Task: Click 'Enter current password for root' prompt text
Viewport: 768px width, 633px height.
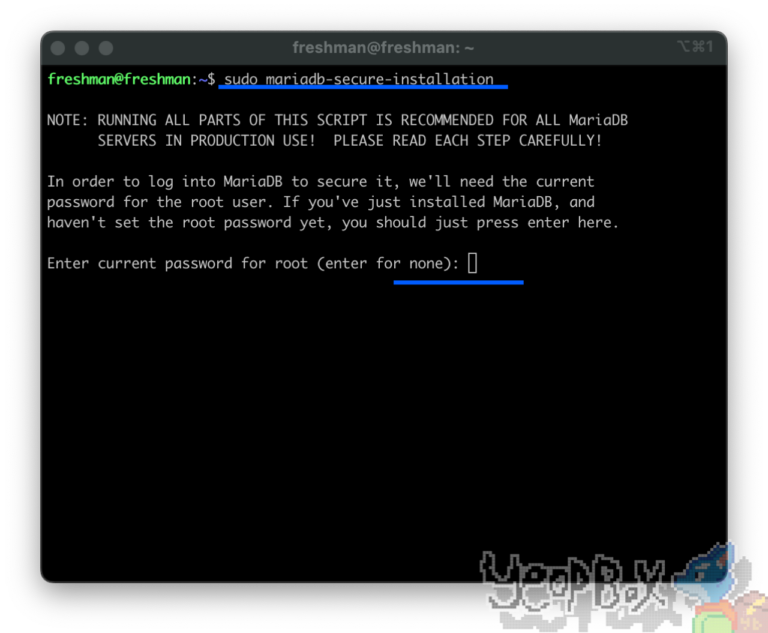Action: pos(253,264)
